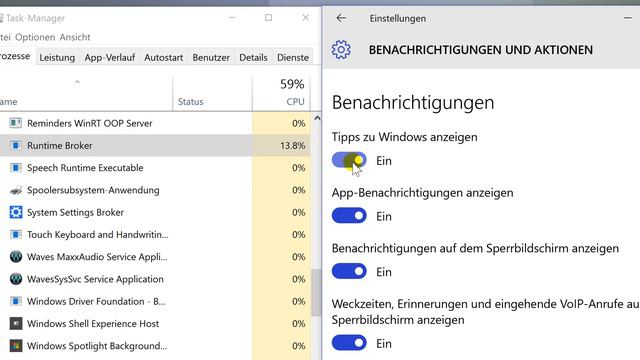Switch to the Dienste tab

293,58
